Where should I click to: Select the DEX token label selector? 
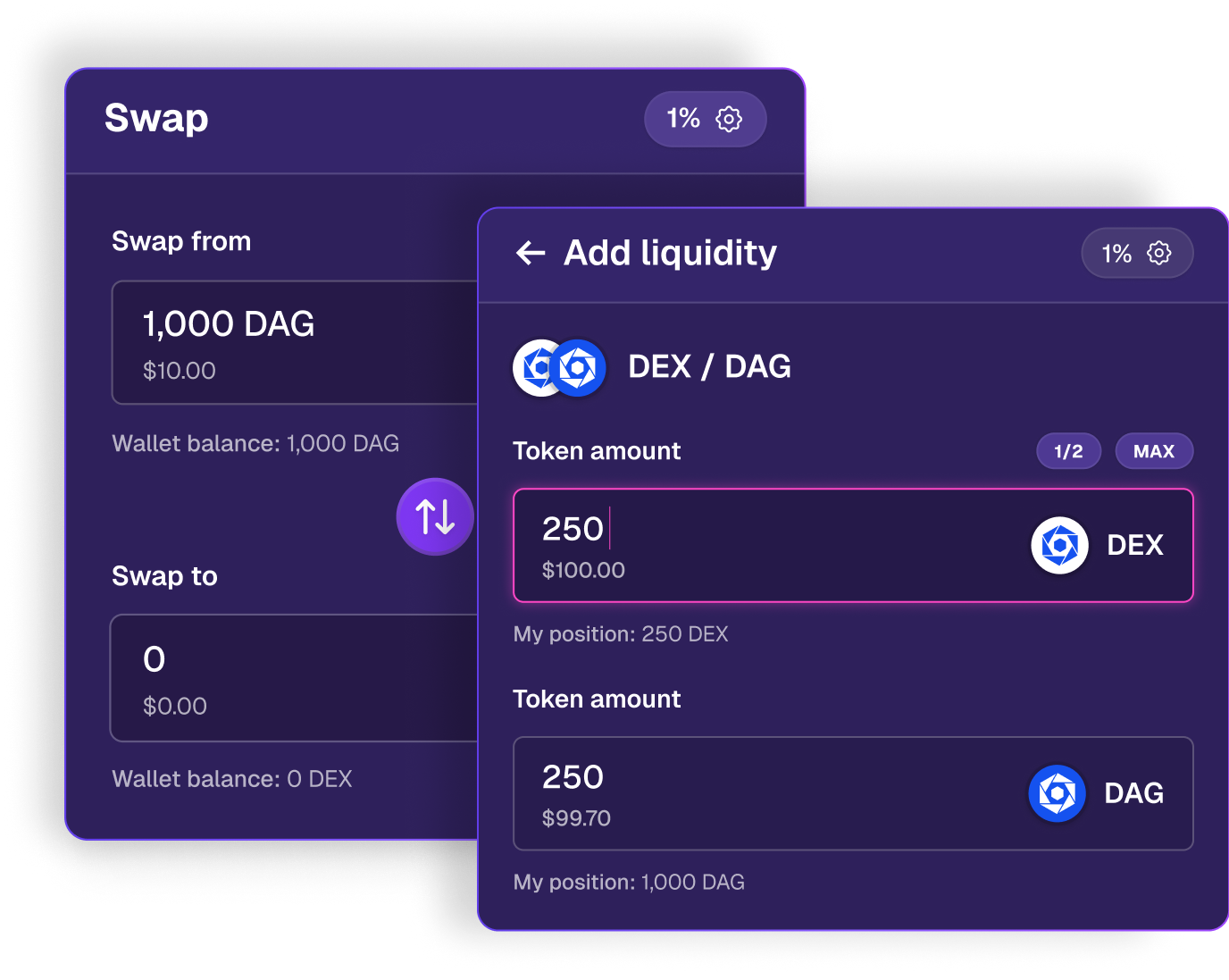[1135, 545]
